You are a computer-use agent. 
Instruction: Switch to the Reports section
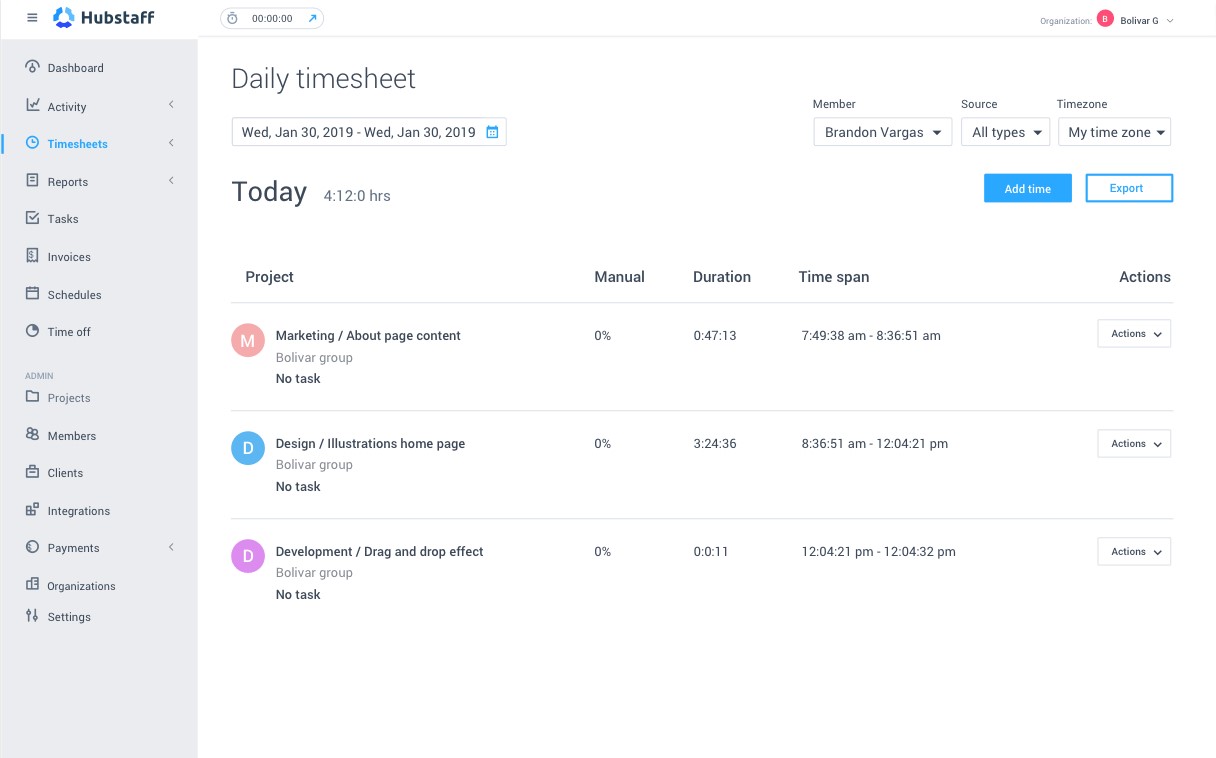(68, 182)
